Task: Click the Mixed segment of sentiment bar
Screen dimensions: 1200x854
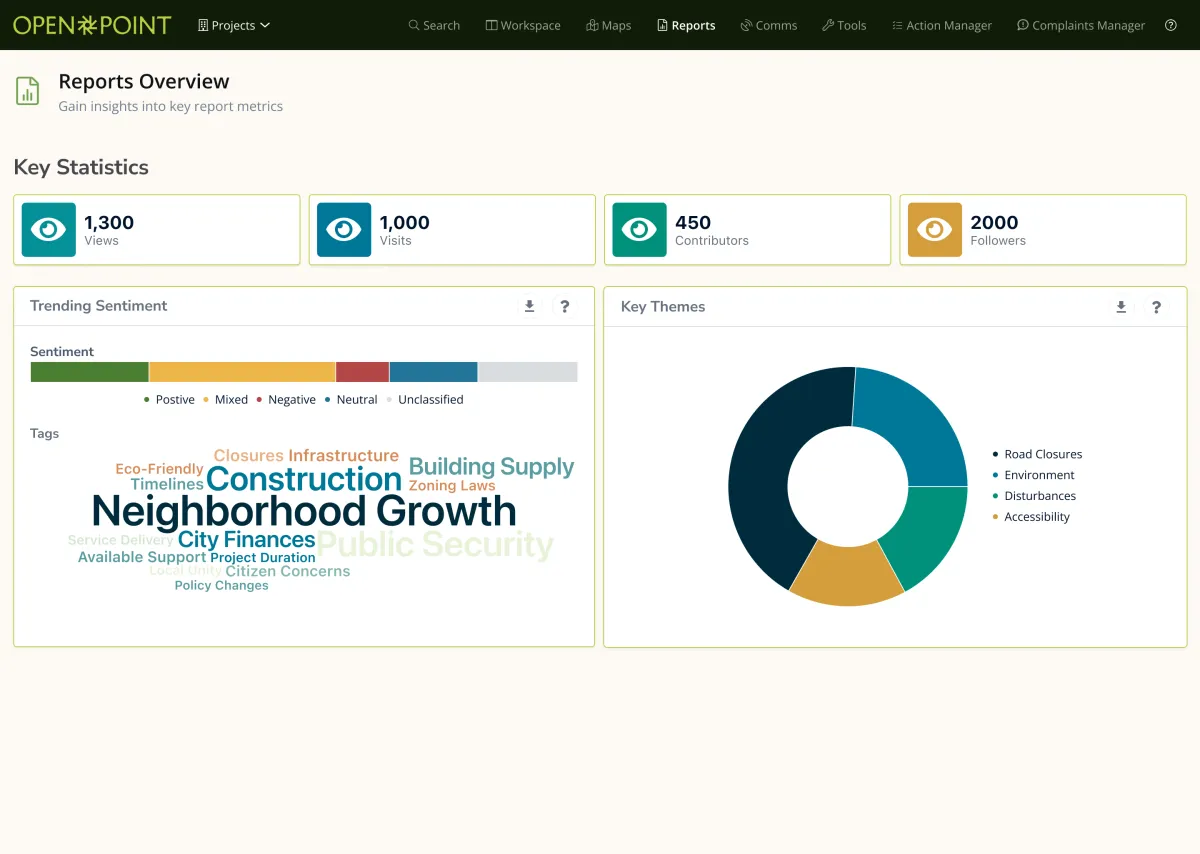Action: (242, 372)
